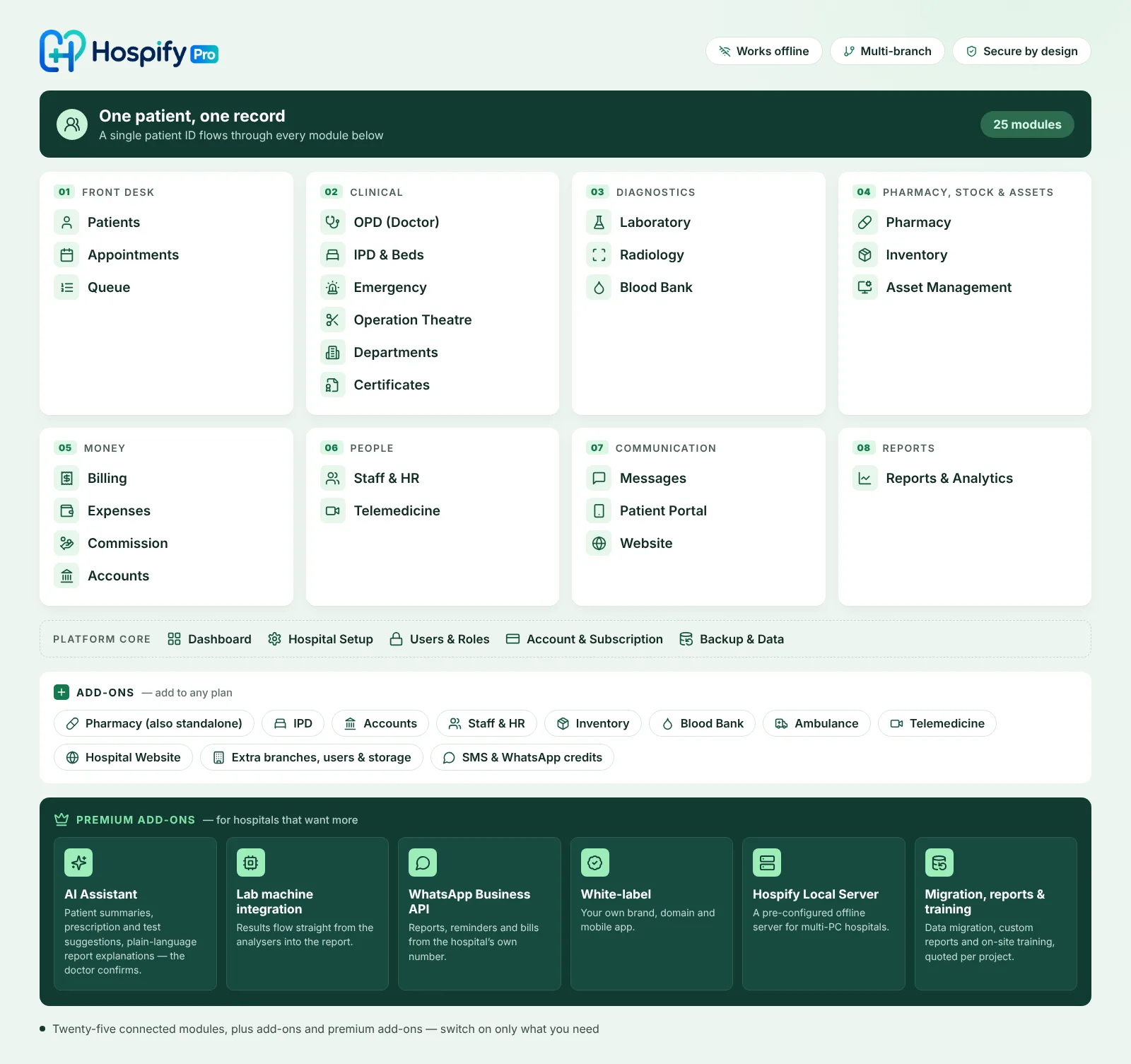Viewport: 1131px width, 1064px height.
Task: Click the Commission hand-coins icon
Action: [66, 544]
